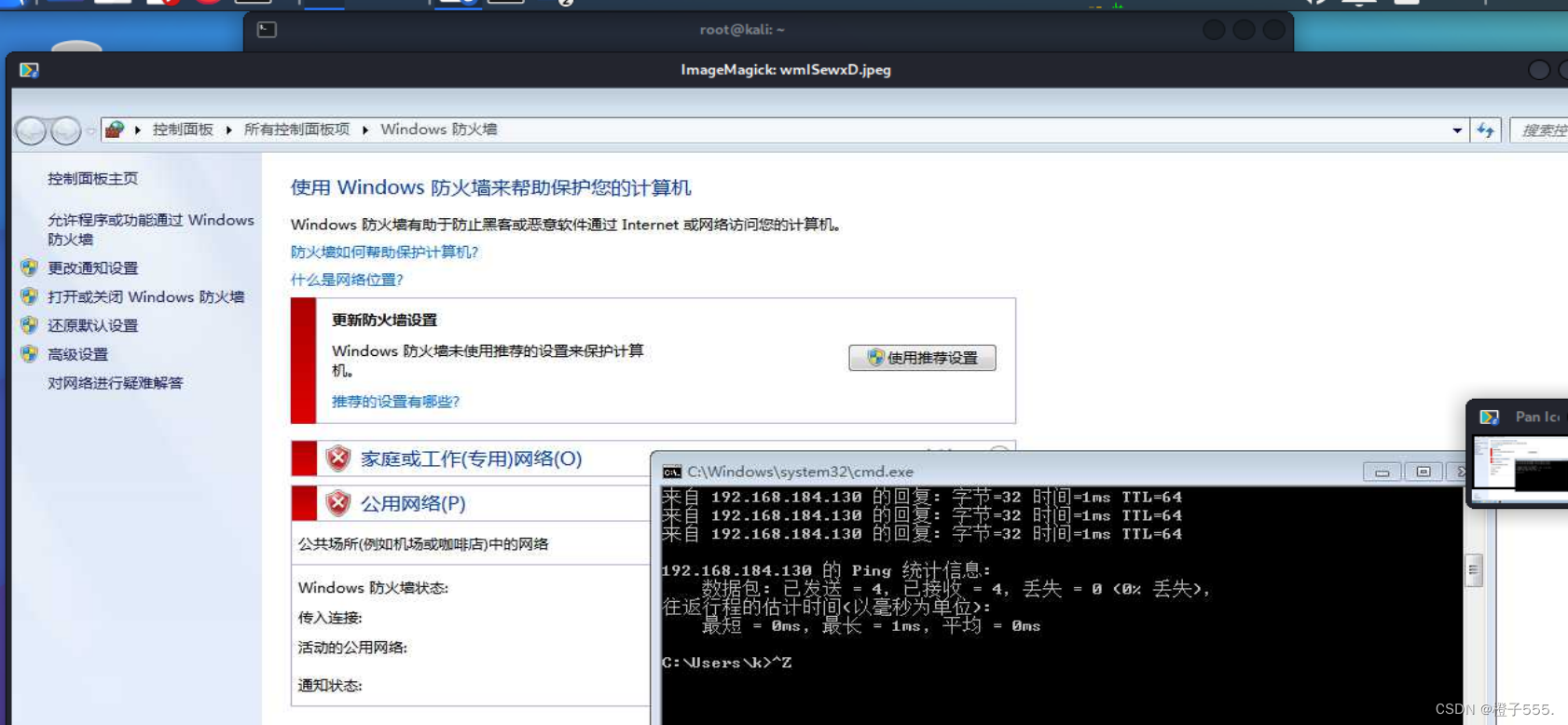
Task: Click red shield icon beside 家庭或工作(专用)网络
Action: pos(337,458)
